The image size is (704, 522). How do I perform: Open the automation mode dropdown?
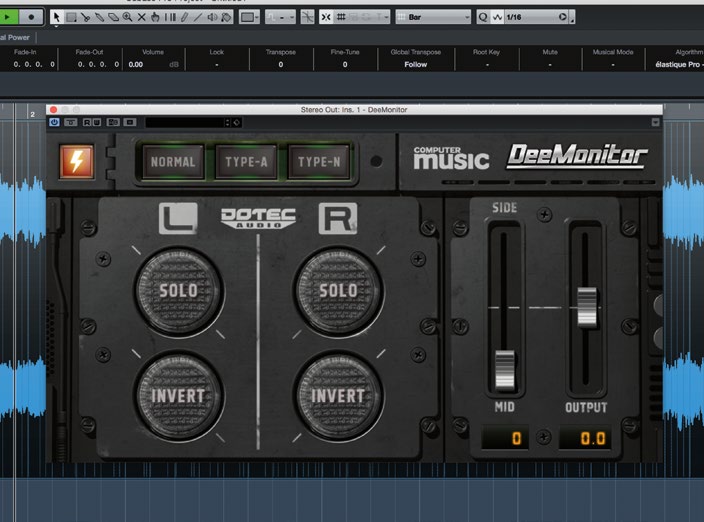pyautogui.click(x=280, y=17)
